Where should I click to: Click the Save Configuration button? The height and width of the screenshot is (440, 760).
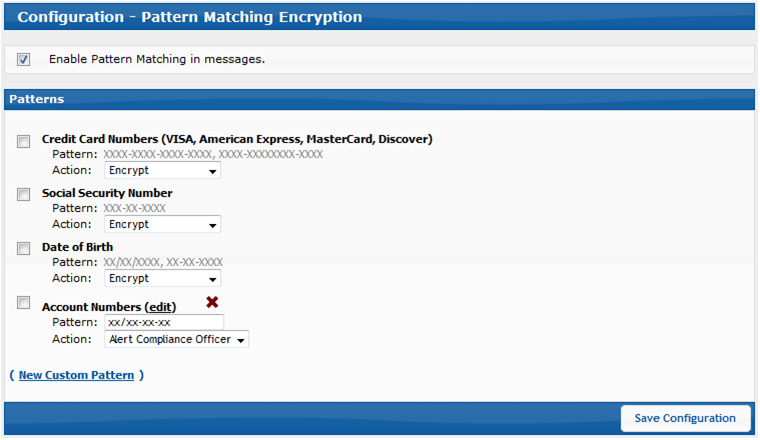(685, 418)
